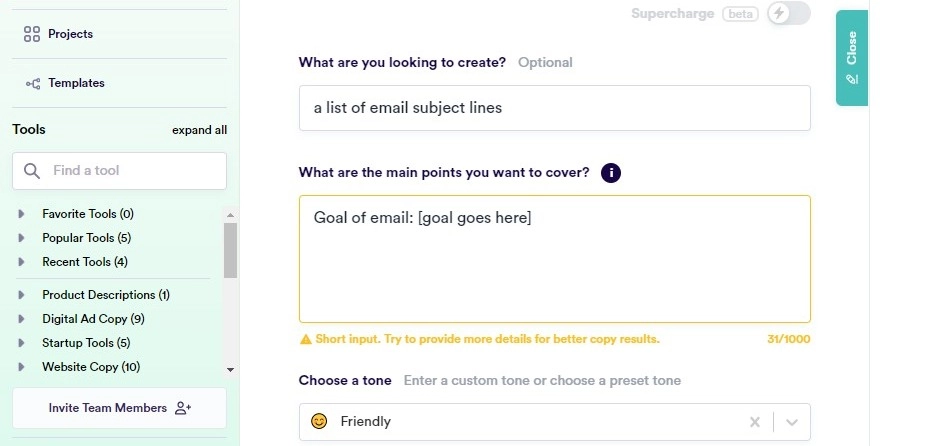Click the magnifier icon in tool search

tap(32, 171)
